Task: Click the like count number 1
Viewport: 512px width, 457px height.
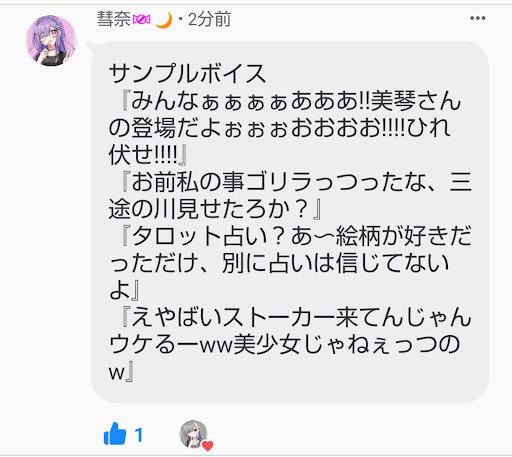Action: [139, 435]
